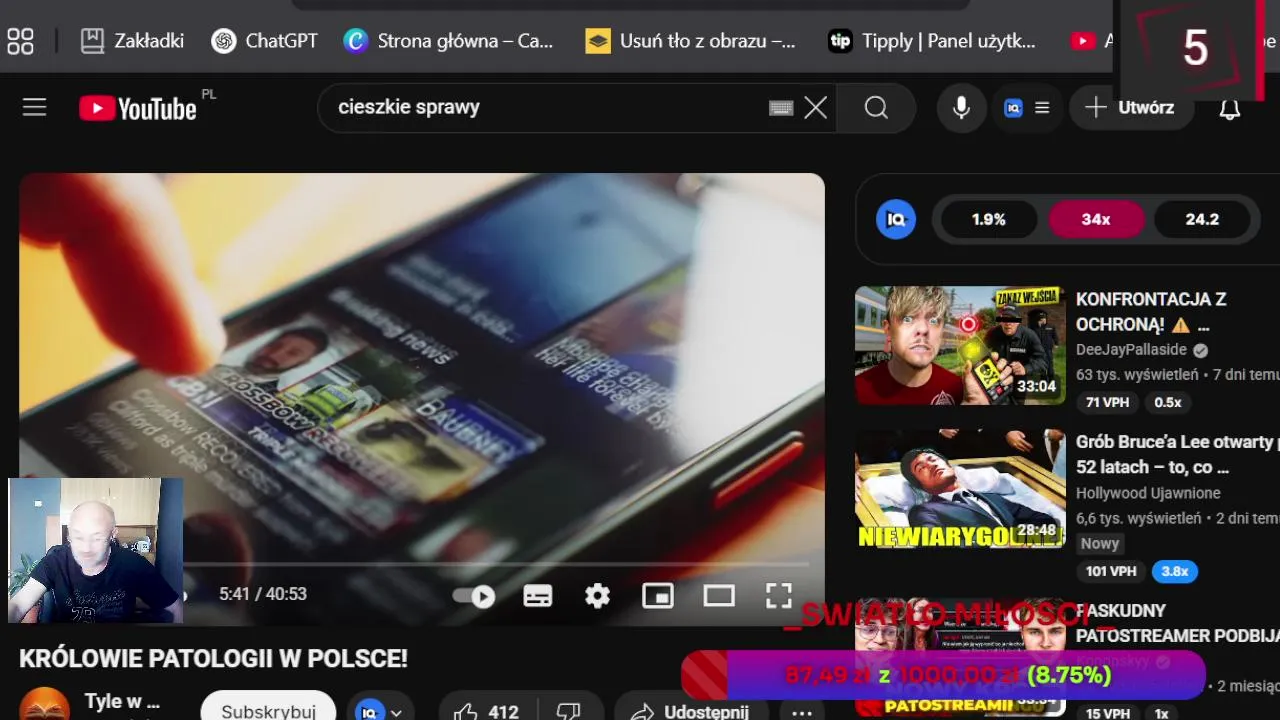This screenshot has width=1280, height=720.
Task: Click the 15 VPH badge
Action: coord(1107,713)
